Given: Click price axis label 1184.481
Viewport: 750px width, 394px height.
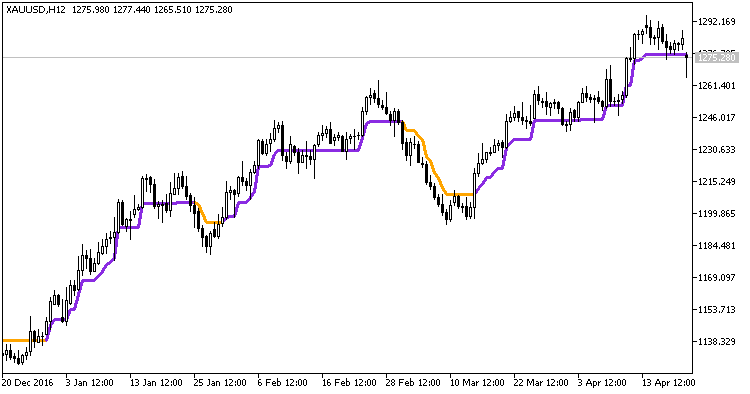Looking at the screenshot, I should point(717,246).
